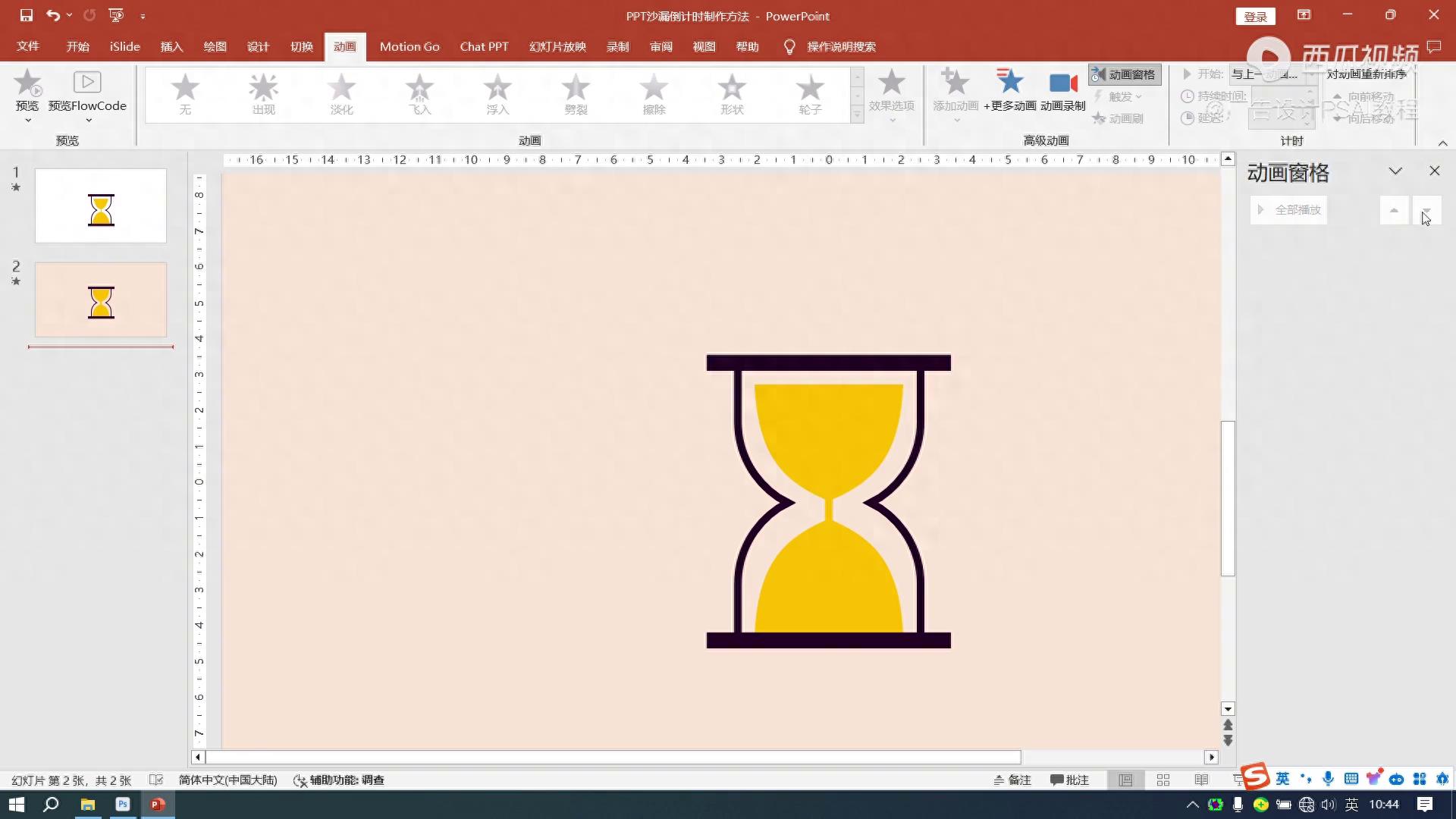Switch to Normal view in status bar
This screenshot has height=819, width=1456.
[x=1125, y=780]
